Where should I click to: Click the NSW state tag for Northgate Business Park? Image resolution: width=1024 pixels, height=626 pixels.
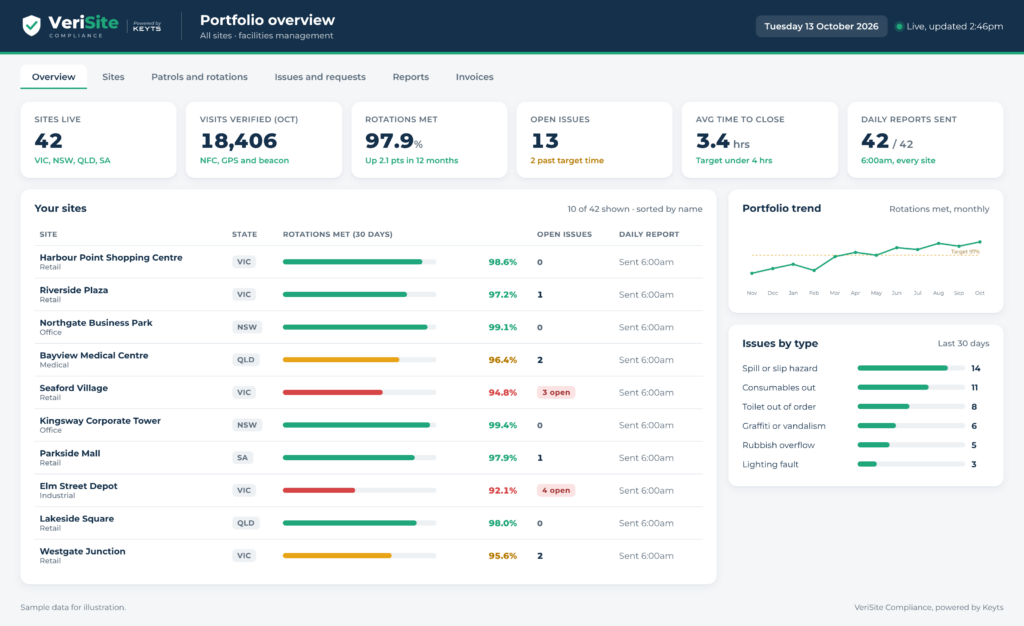(x=247, y=327)
